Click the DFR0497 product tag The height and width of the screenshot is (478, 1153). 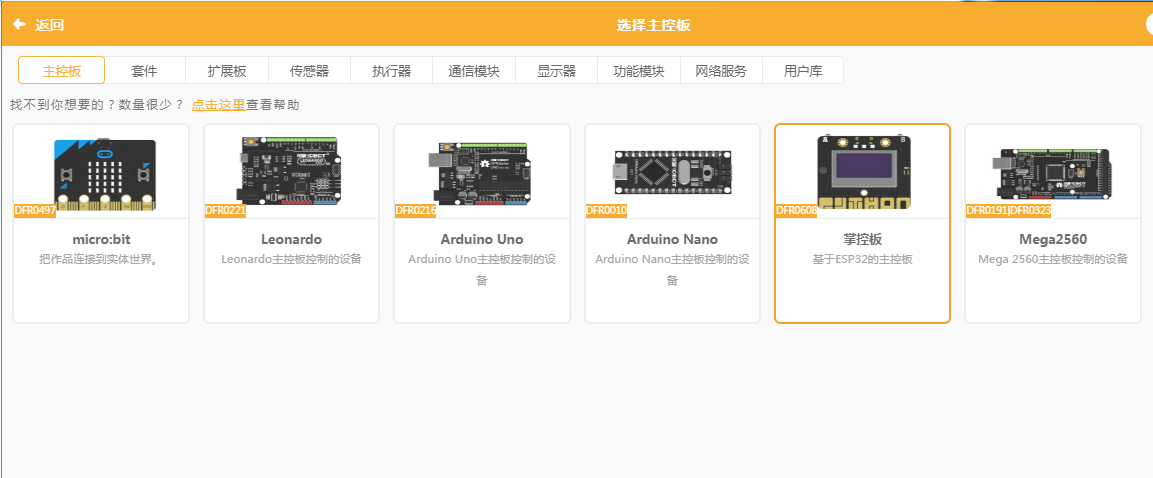(35, 210)
